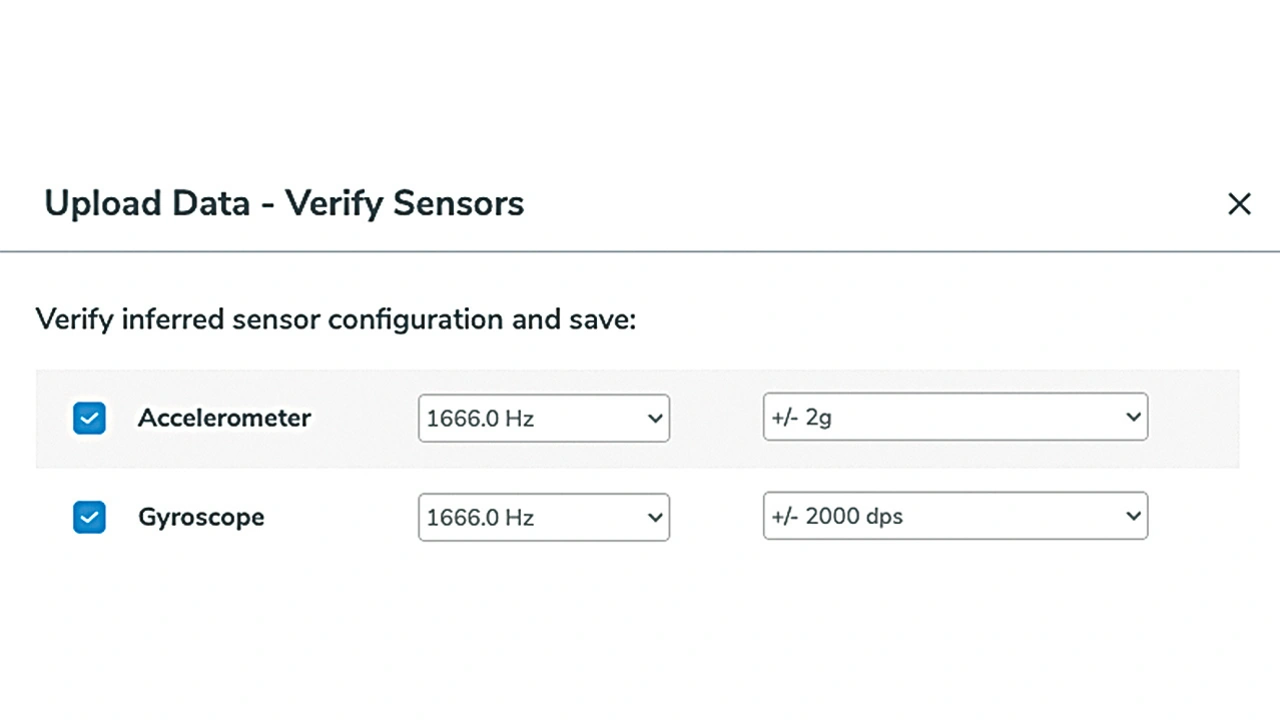Click the +/- 2g value text
Image resolution: width=1280 pixels, height=721 pixels.
tap(801, 417)
